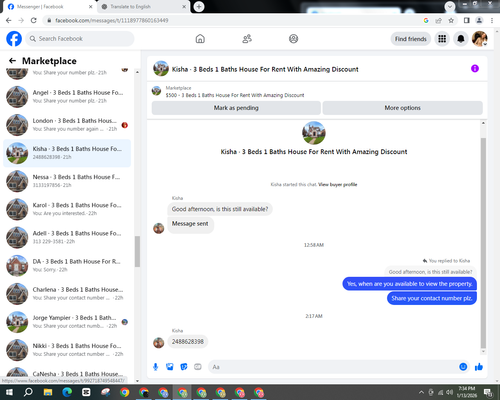The height and width of the screenshot is (400, 500).
Task: Open Adell conversation in list
Action: click(67, 238)
